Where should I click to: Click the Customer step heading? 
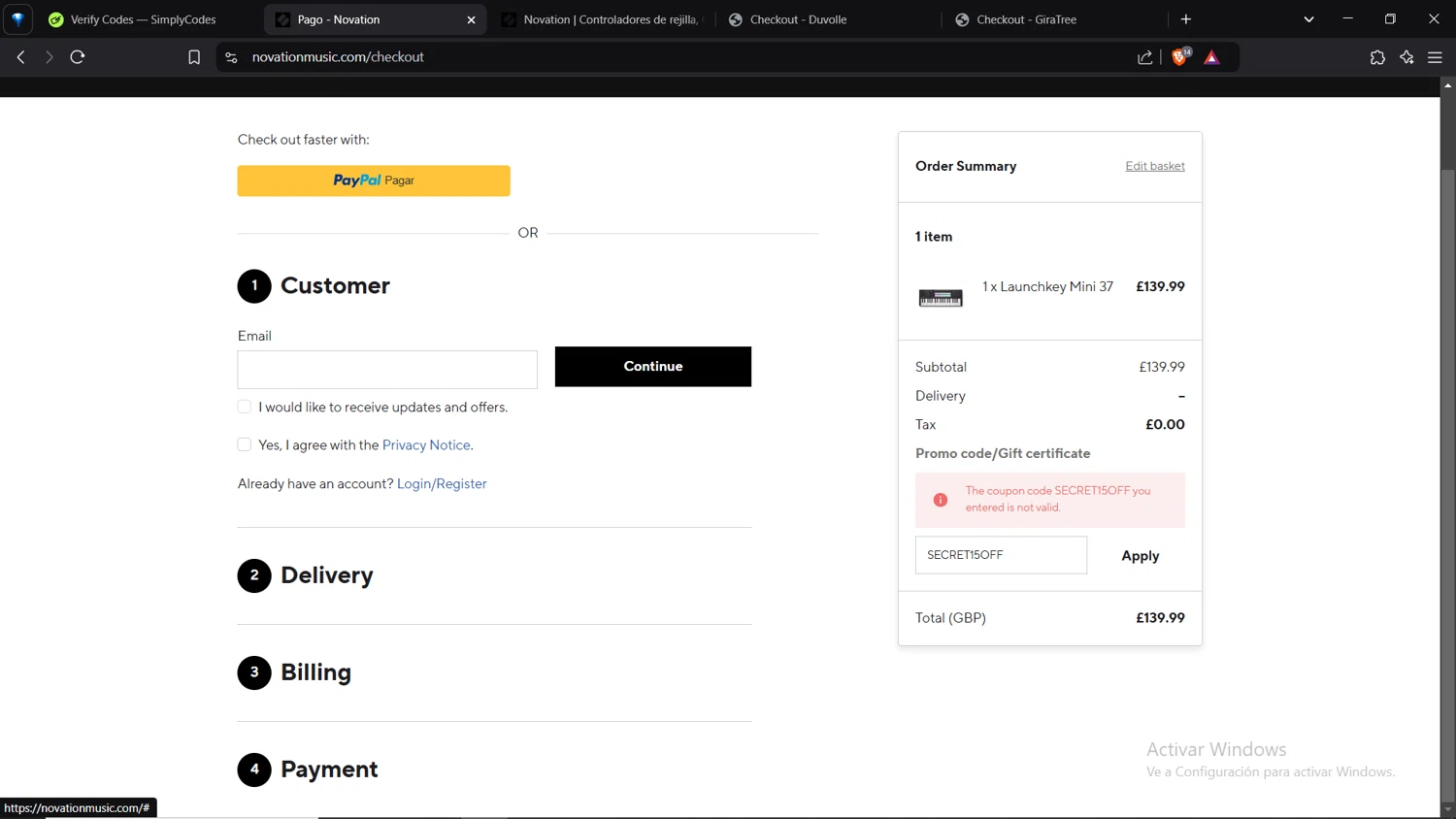coord(335,285)
